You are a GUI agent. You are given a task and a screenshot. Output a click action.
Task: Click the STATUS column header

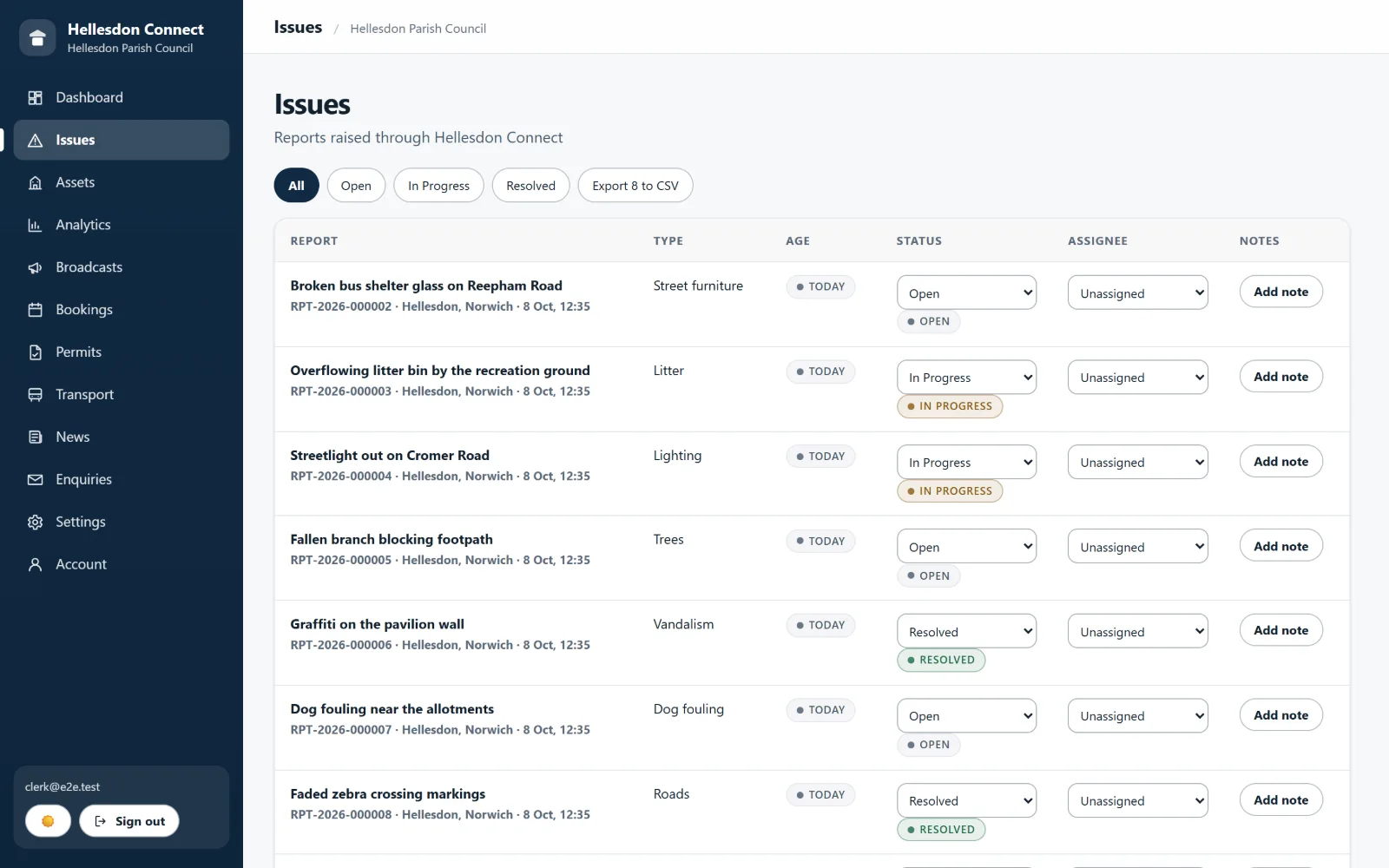point(918,241)
